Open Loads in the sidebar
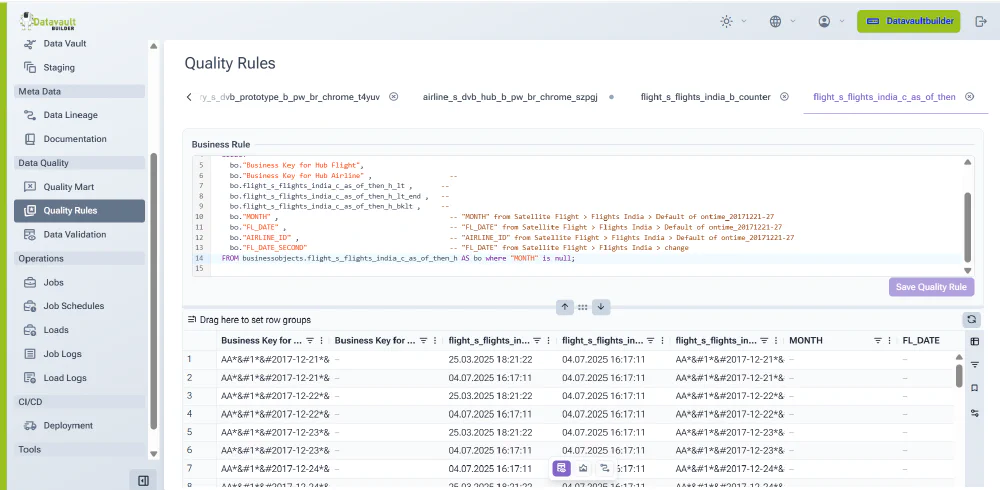 (79, 330)
